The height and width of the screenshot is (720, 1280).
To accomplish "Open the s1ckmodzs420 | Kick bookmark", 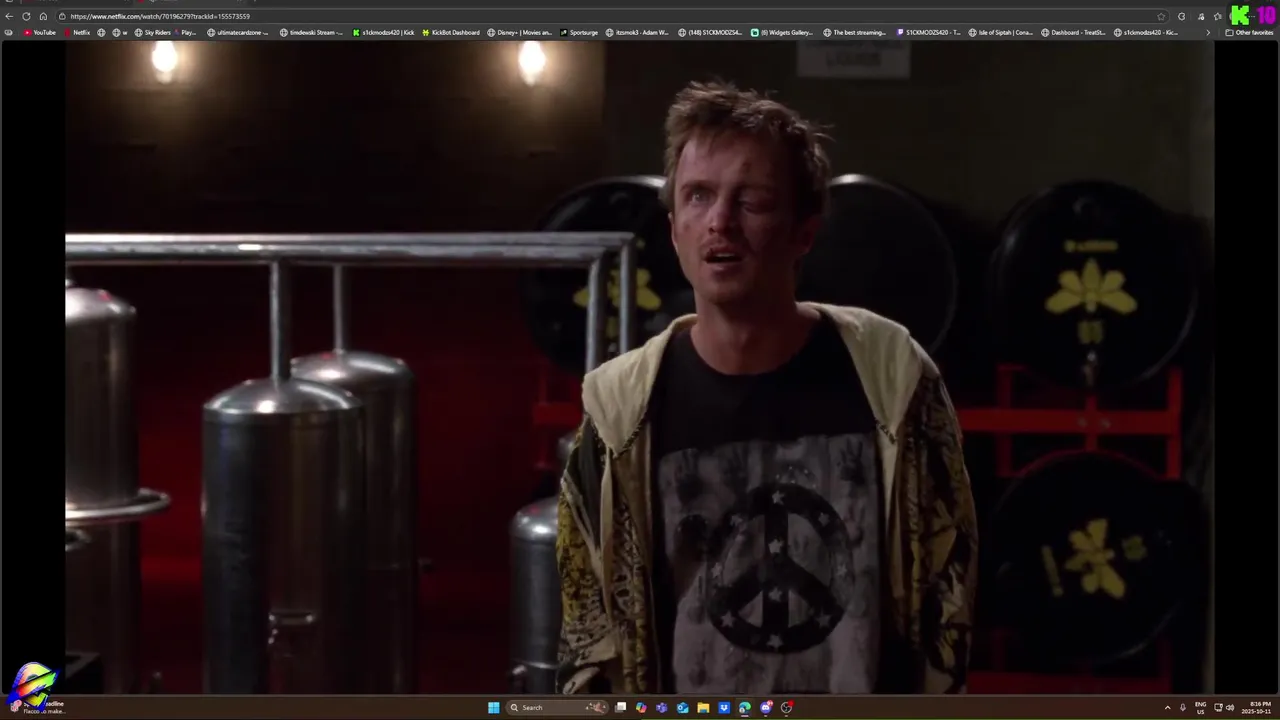I will pos(383,32).
